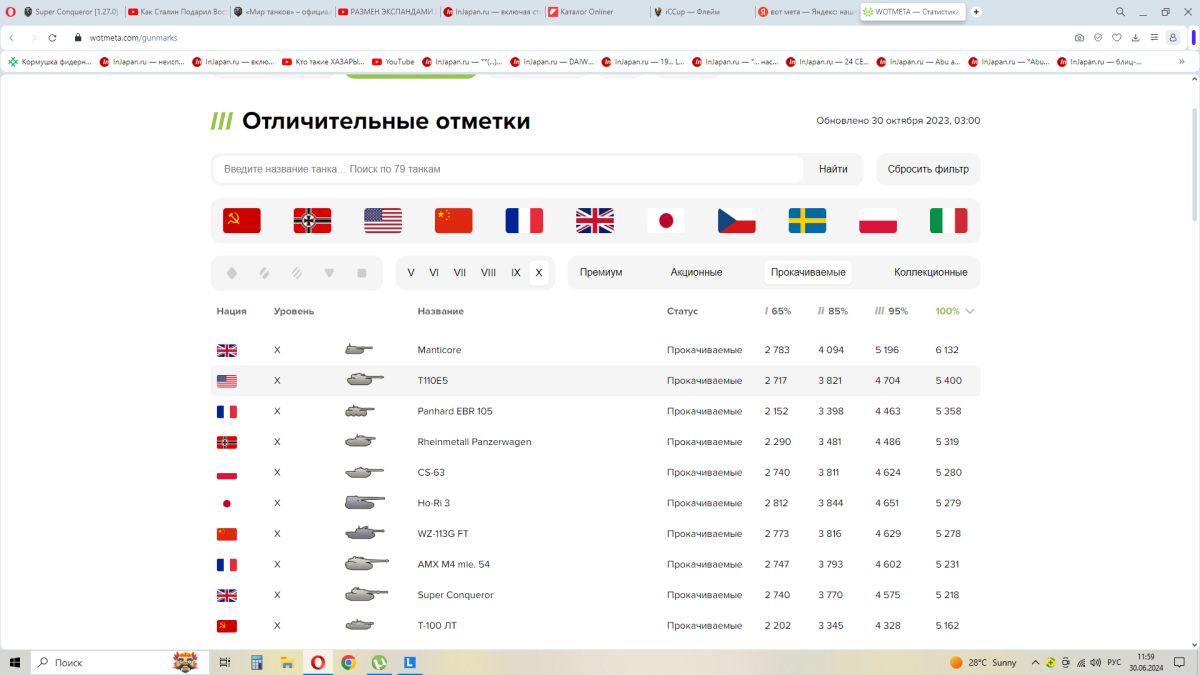
Task: Open the browser snapshot camera tool
Action: tap(1079, 37)
